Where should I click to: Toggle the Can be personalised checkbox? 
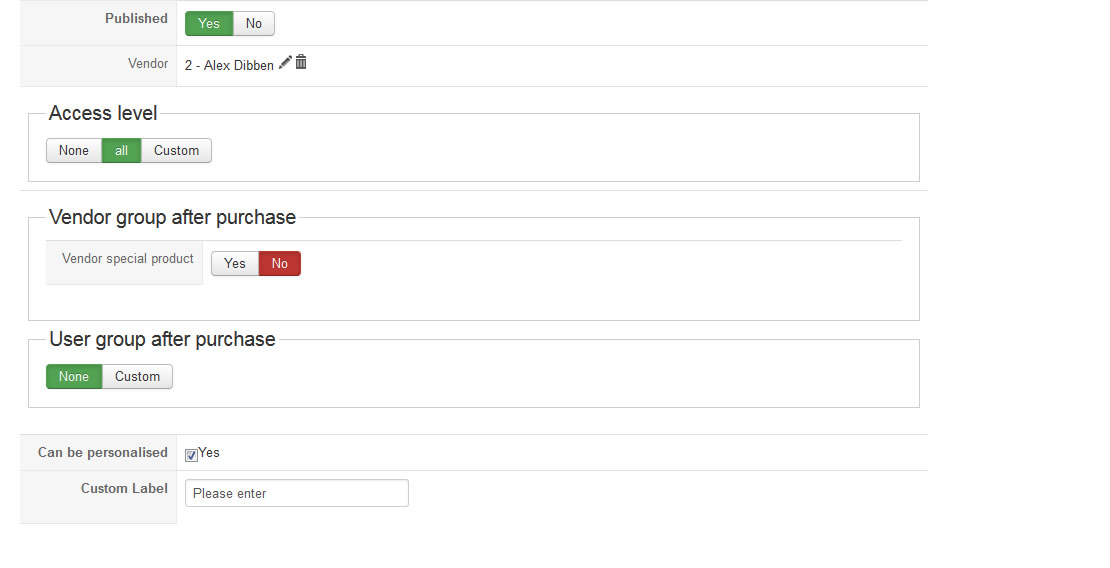191,455
